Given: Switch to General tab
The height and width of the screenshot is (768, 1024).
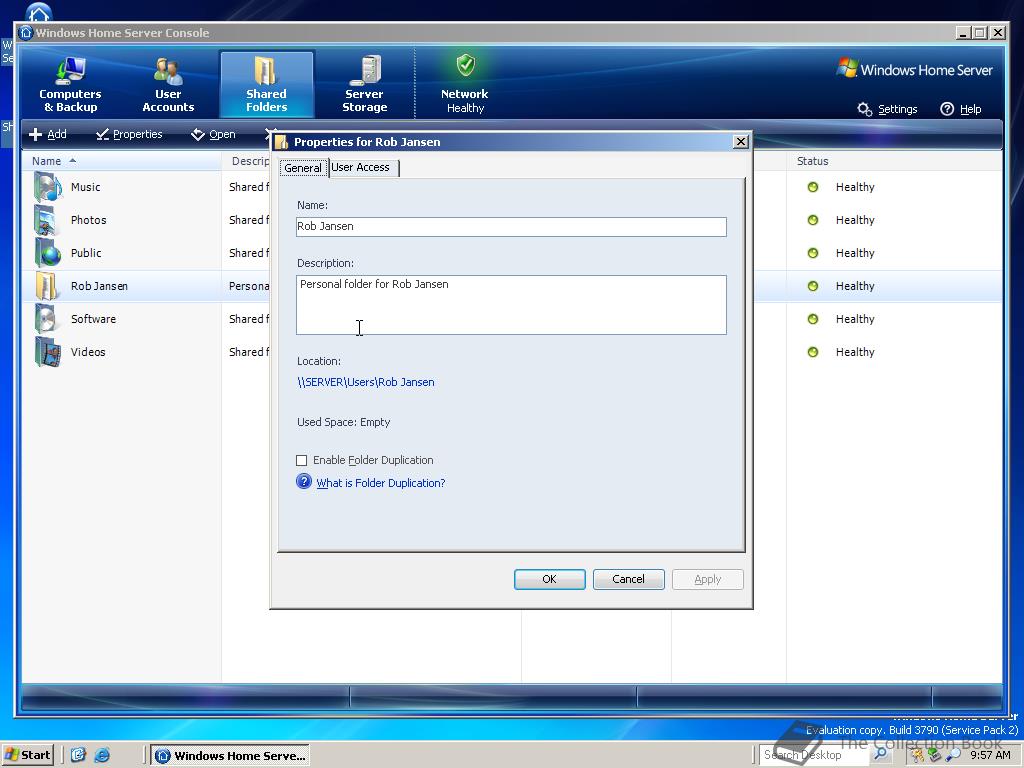Looking at the screenshot, I should 303,168.
